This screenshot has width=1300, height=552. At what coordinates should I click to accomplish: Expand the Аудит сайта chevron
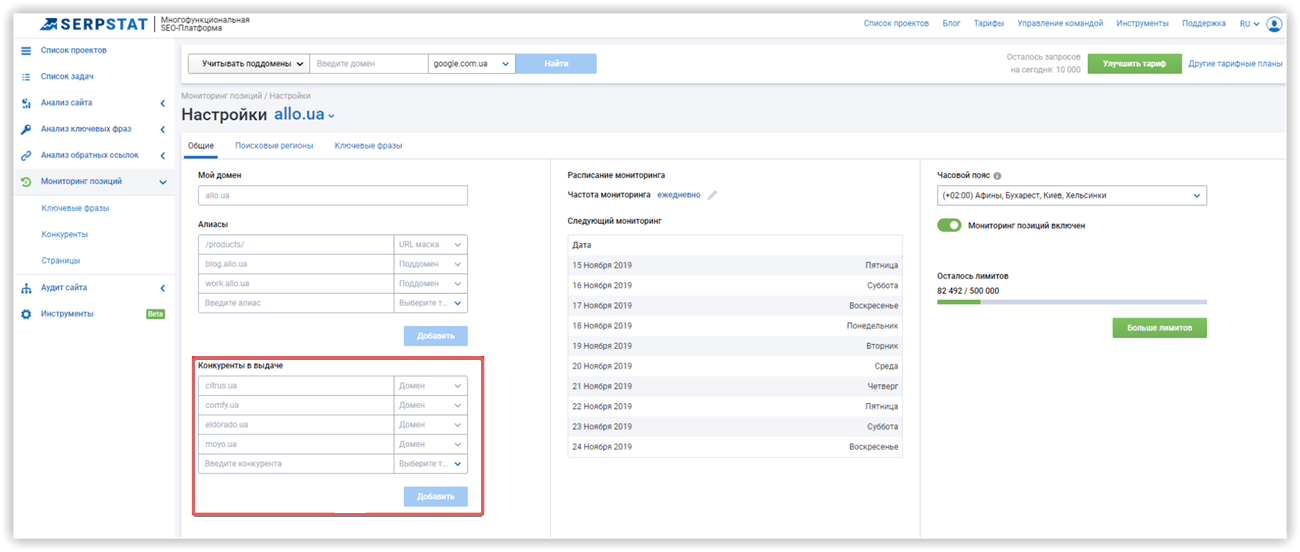pos(162,288)
